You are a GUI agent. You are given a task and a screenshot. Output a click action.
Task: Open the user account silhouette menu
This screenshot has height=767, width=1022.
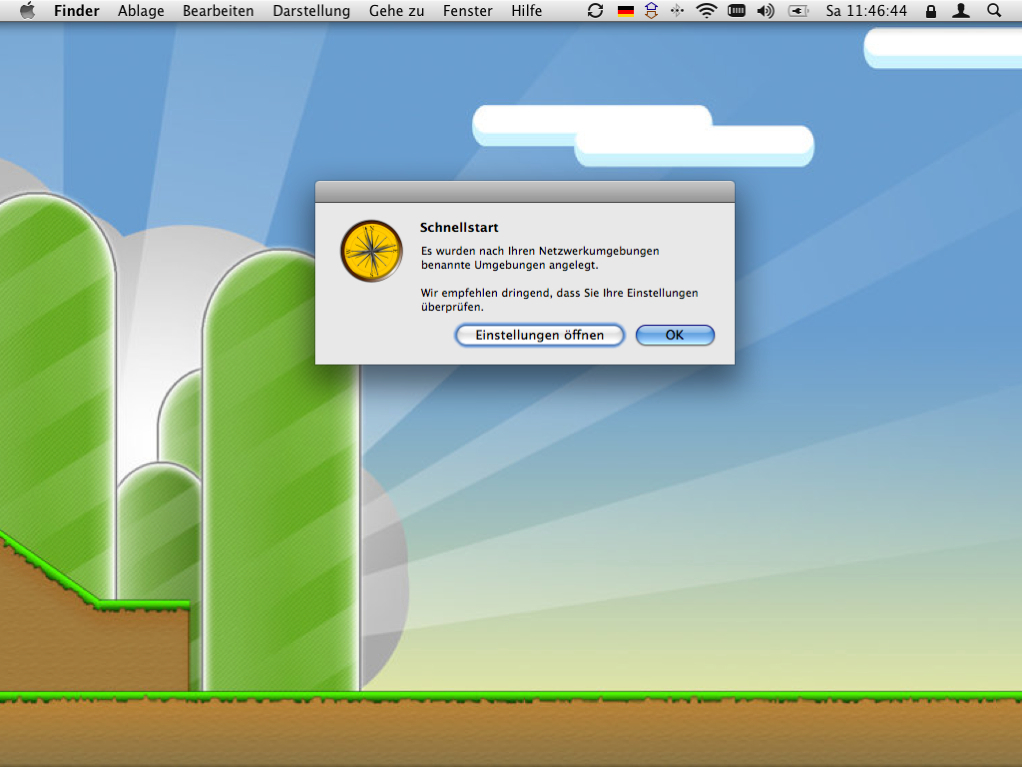961,10
